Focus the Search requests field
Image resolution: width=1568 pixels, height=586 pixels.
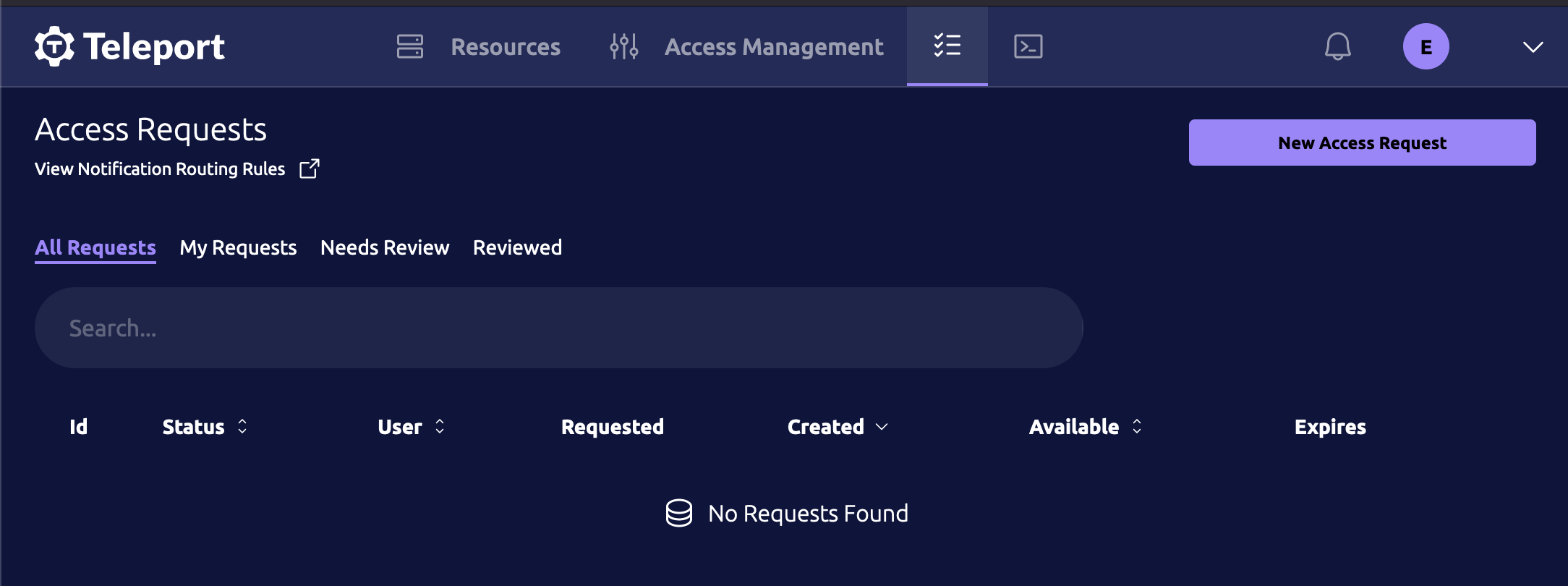click(x=558, y=328)
